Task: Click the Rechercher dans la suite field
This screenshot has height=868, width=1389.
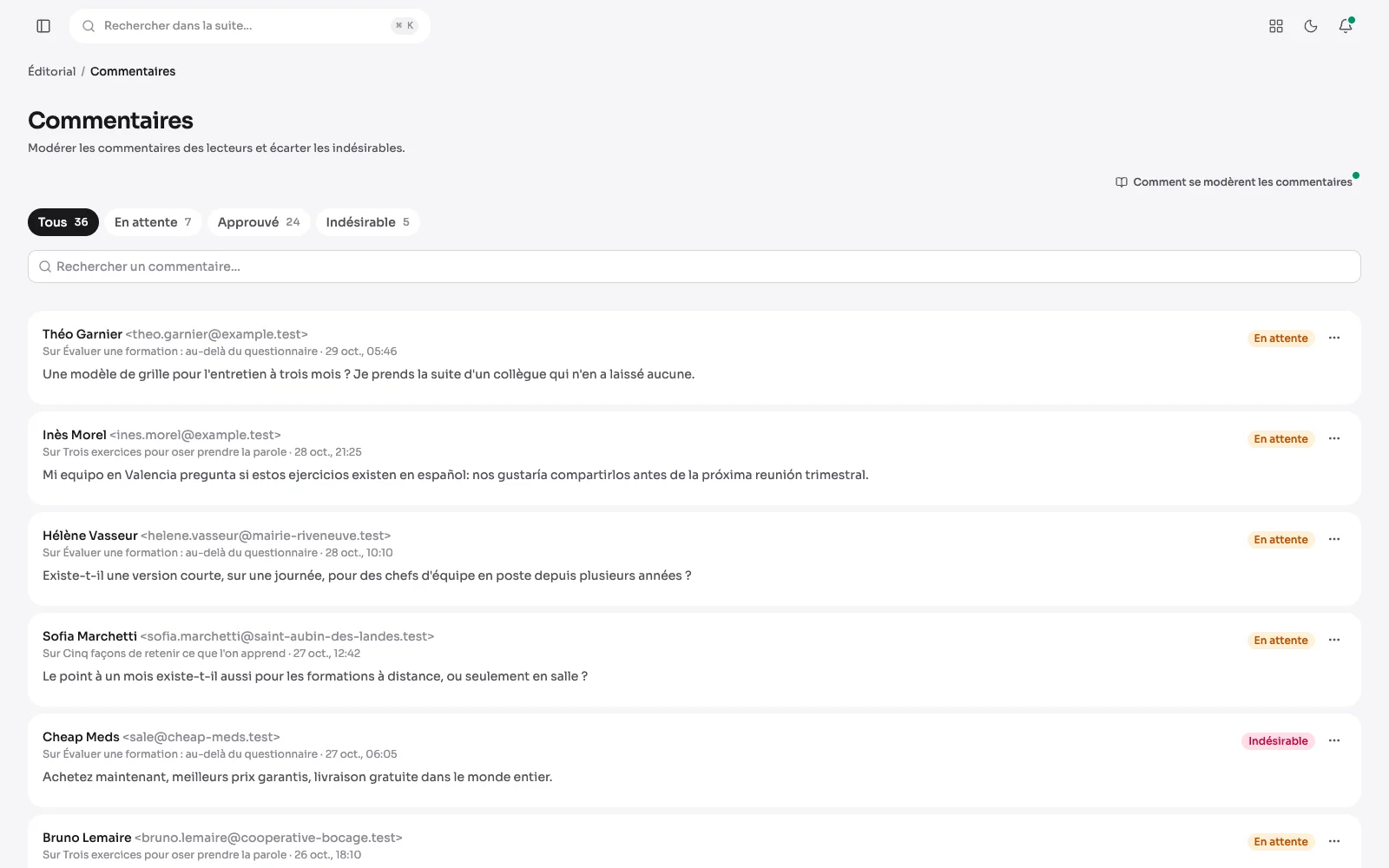Action: (250, 26)
